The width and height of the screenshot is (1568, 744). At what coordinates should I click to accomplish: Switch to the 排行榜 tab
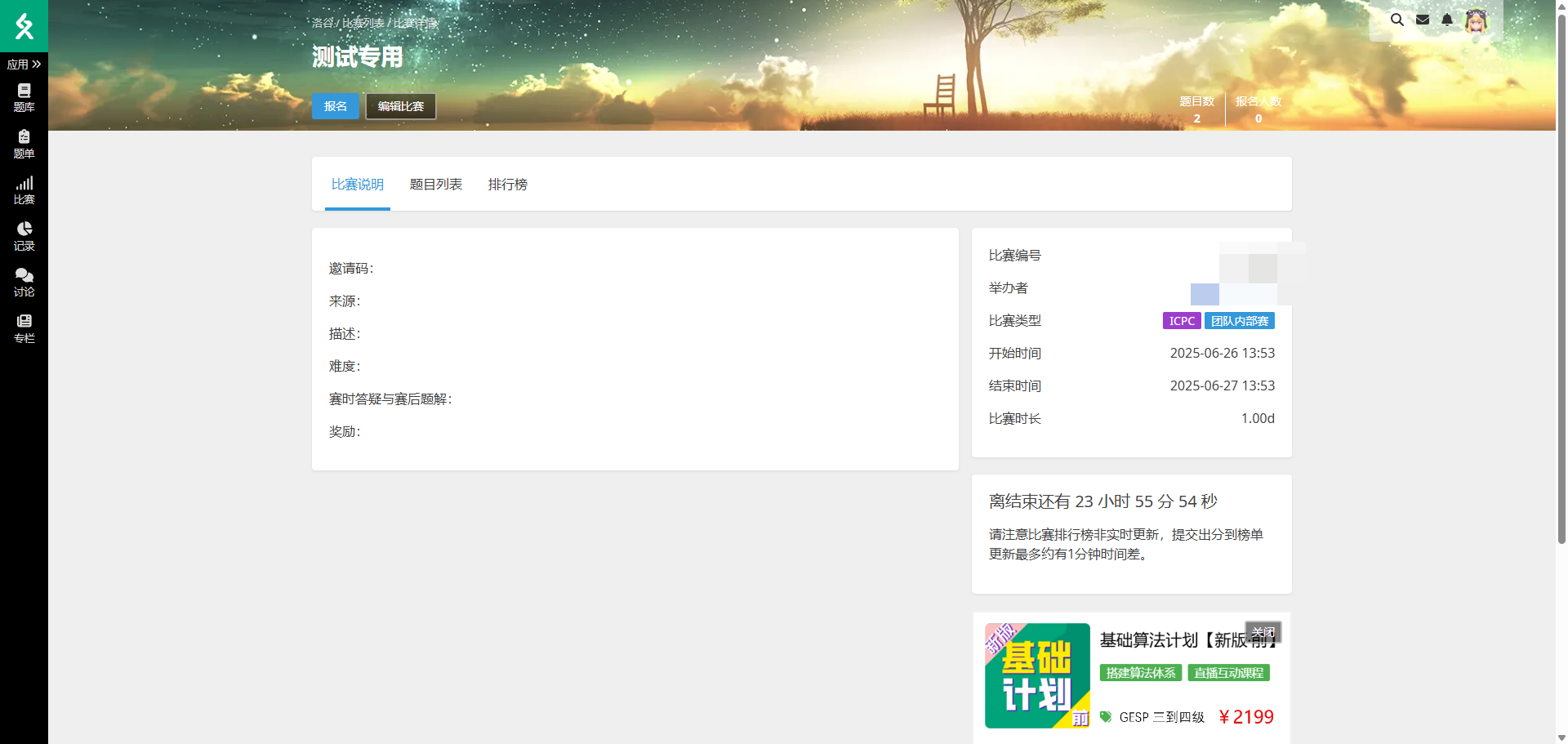tap(507, 185)
